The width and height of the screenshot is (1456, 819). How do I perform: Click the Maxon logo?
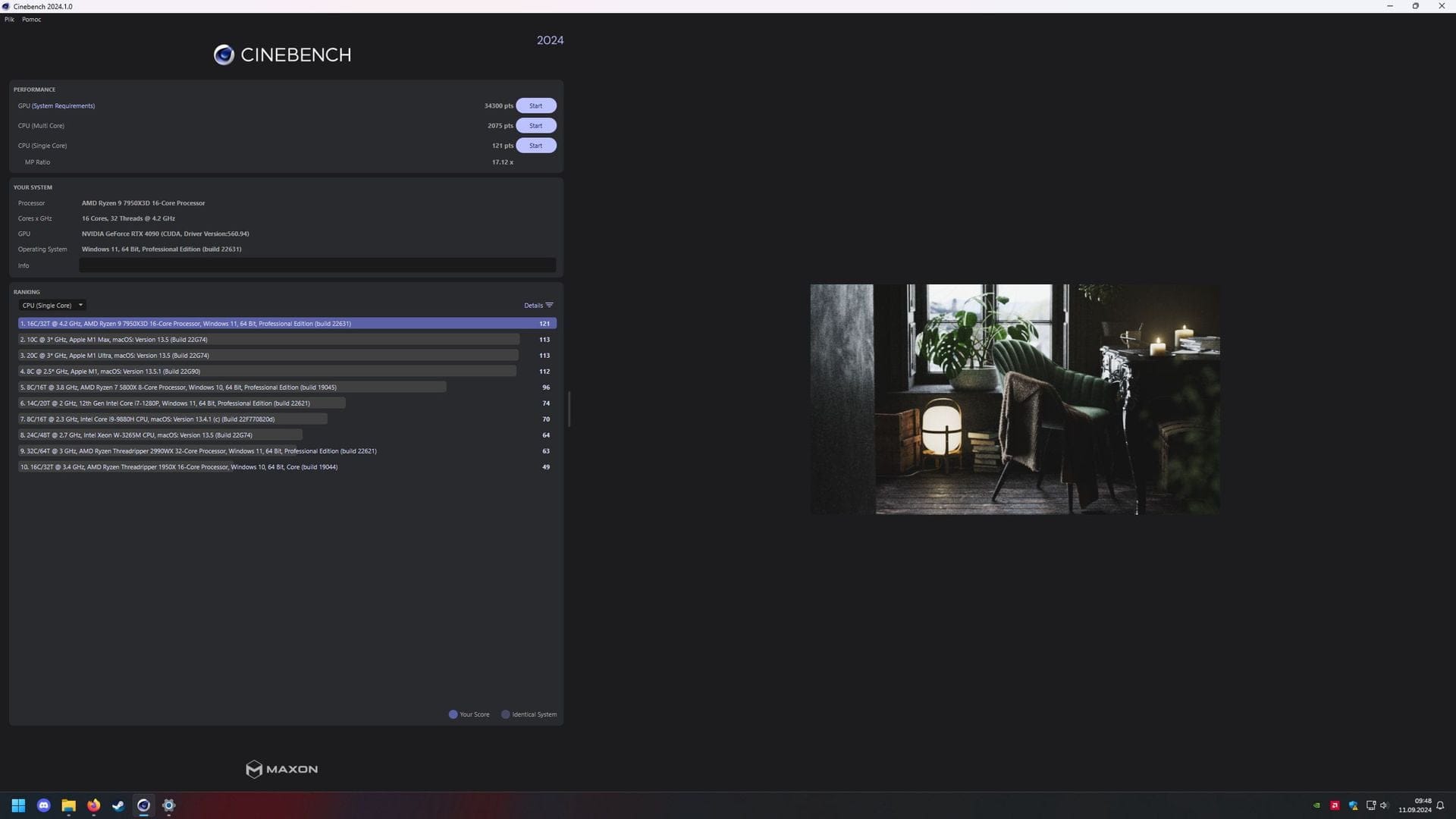tap(282, 769)
